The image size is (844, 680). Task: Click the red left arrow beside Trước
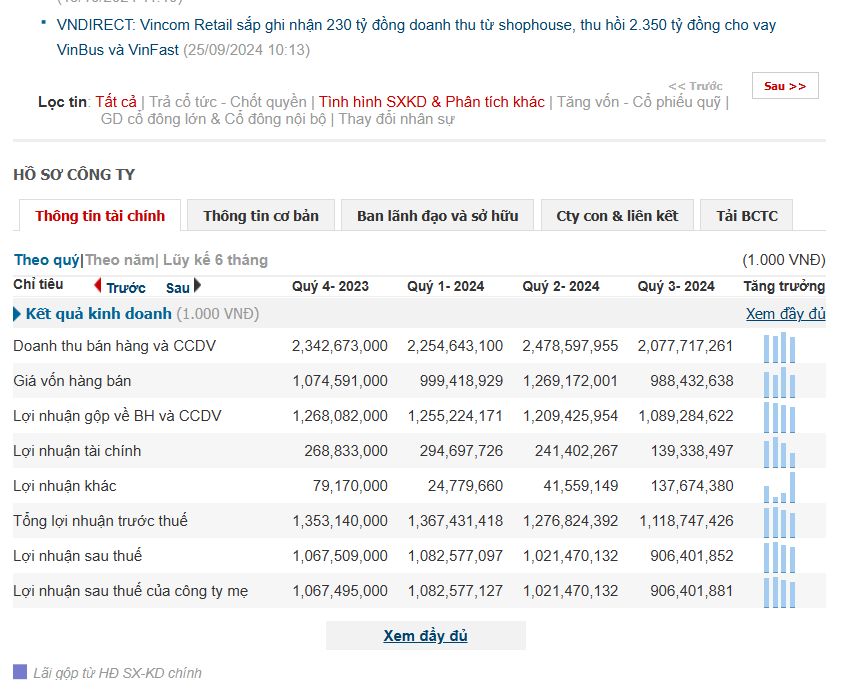[x=98, y=286]
